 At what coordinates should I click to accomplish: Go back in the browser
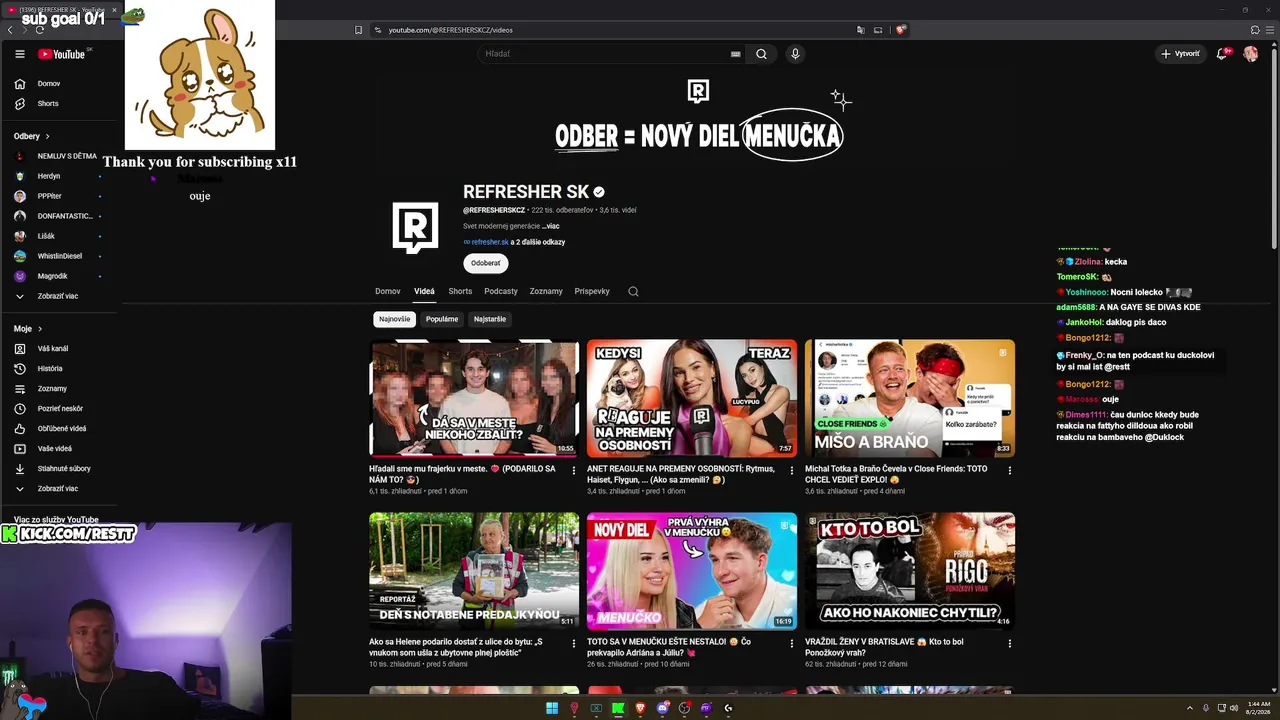[10, 30]
